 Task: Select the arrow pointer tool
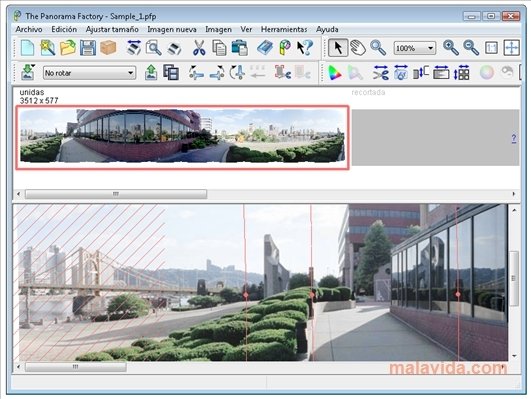338,48
